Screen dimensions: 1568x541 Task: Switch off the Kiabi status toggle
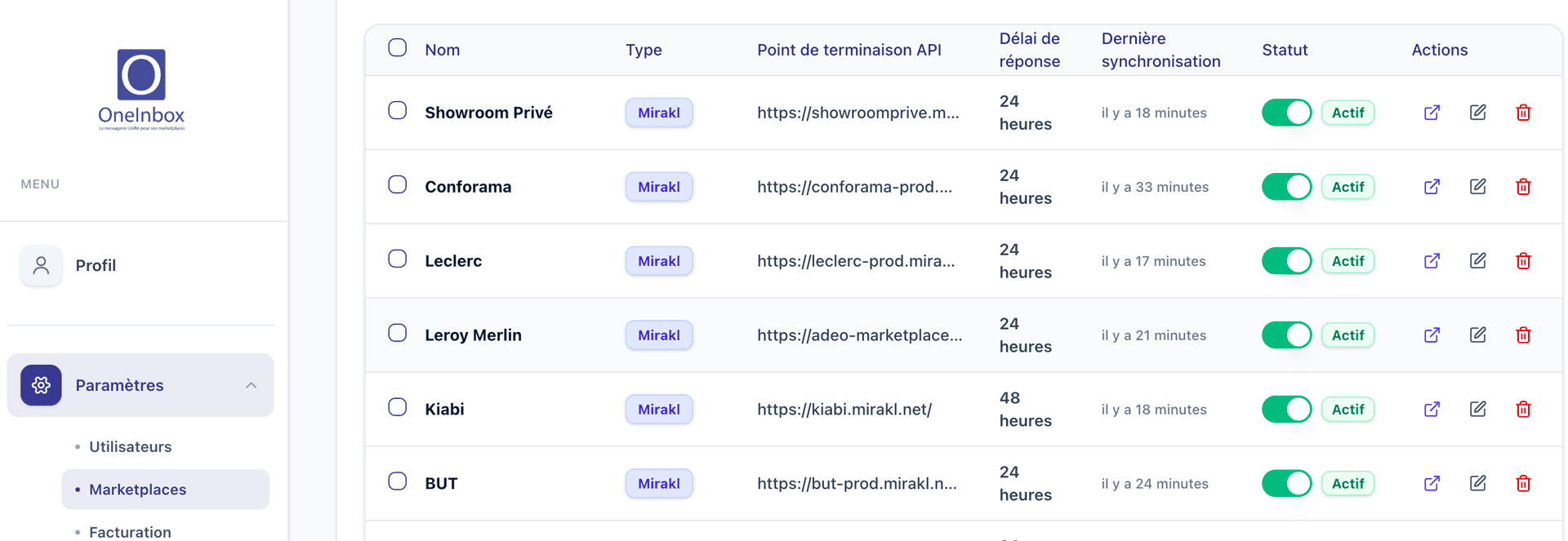[x=1286, y=410]
